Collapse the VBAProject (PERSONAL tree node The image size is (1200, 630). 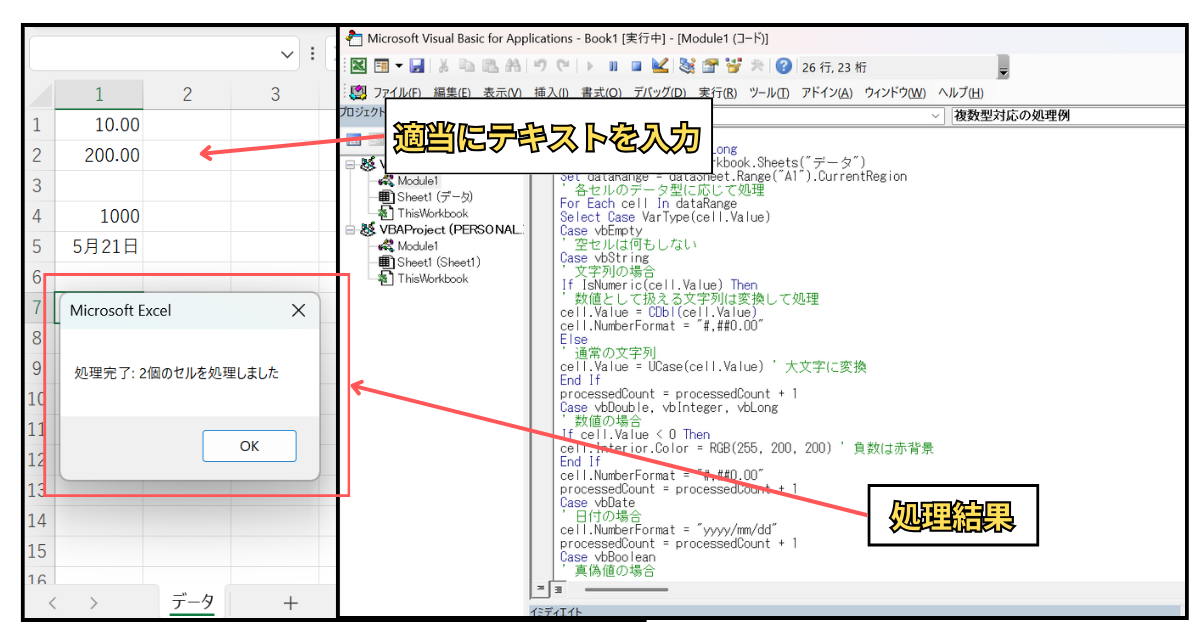(x=350, y=229)
